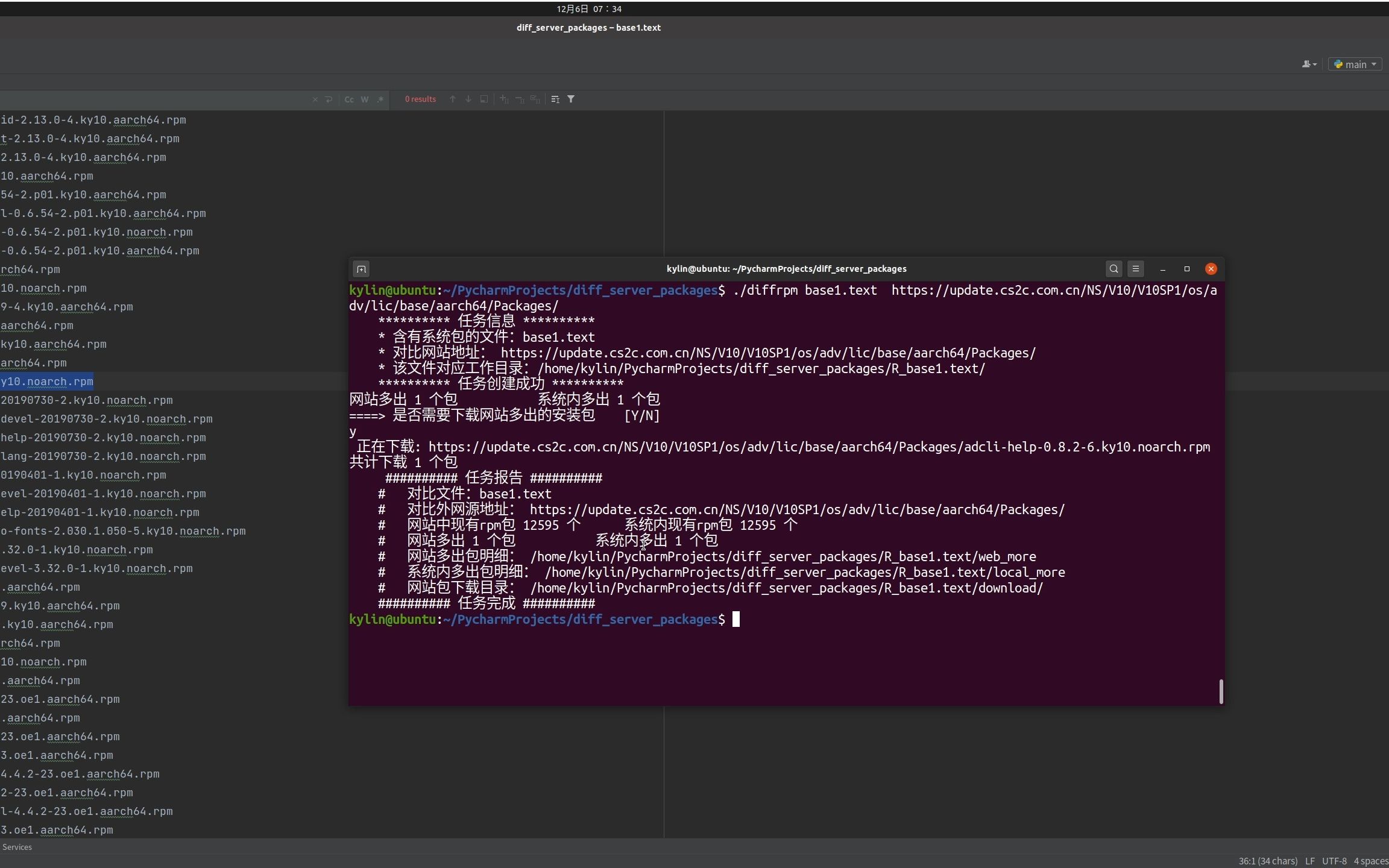Click terminal search magnifier icon
The height and width of the screenshot is (868, 1389).
[1113, 269]
